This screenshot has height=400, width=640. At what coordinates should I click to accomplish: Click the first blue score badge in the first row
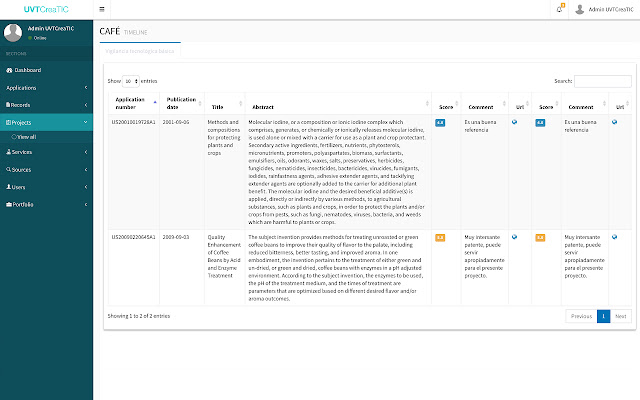[x=440, y=121]
